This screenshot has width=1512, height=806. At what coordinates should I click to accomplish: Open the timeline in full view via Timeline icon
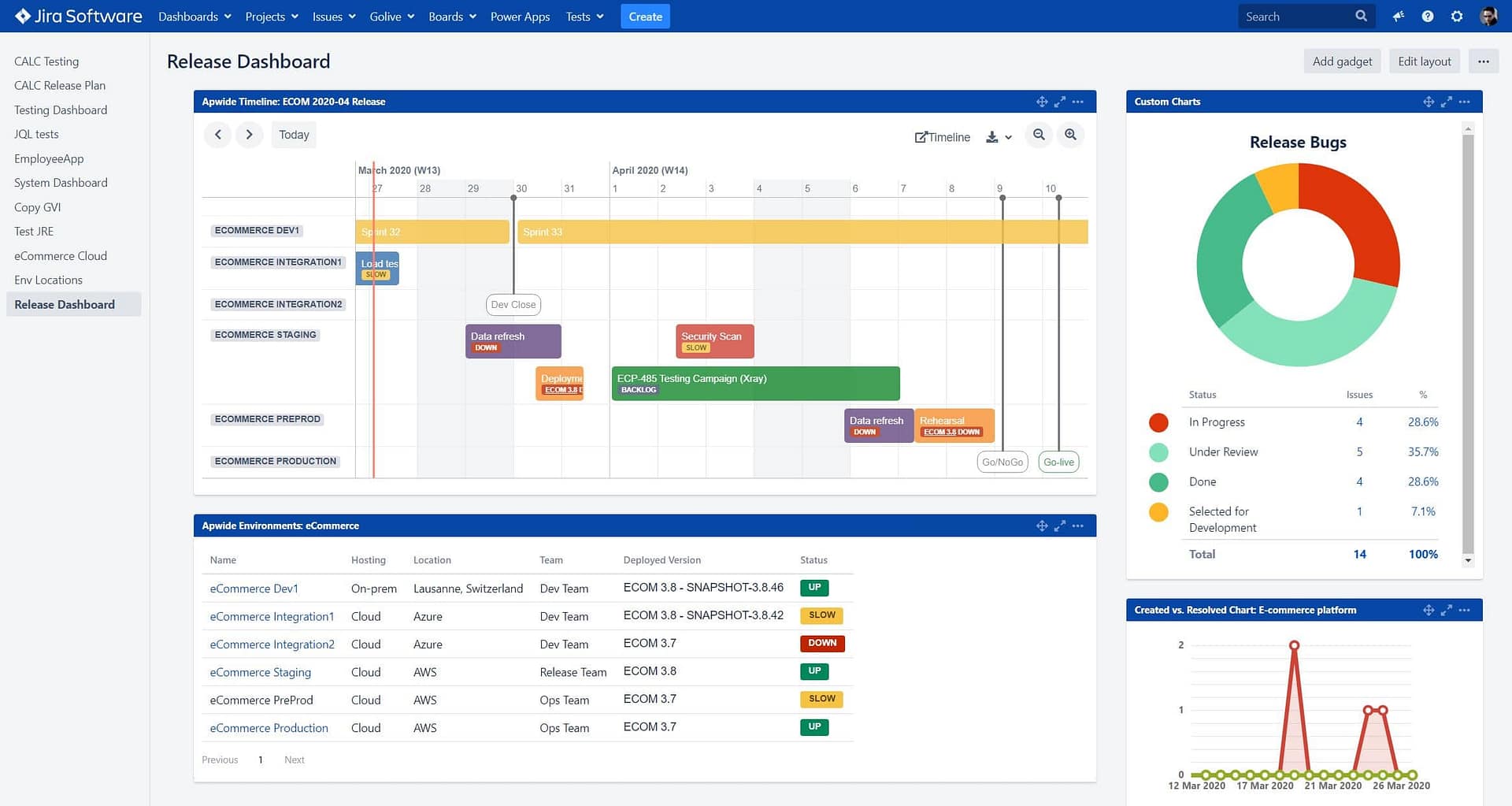coord(942,136)
